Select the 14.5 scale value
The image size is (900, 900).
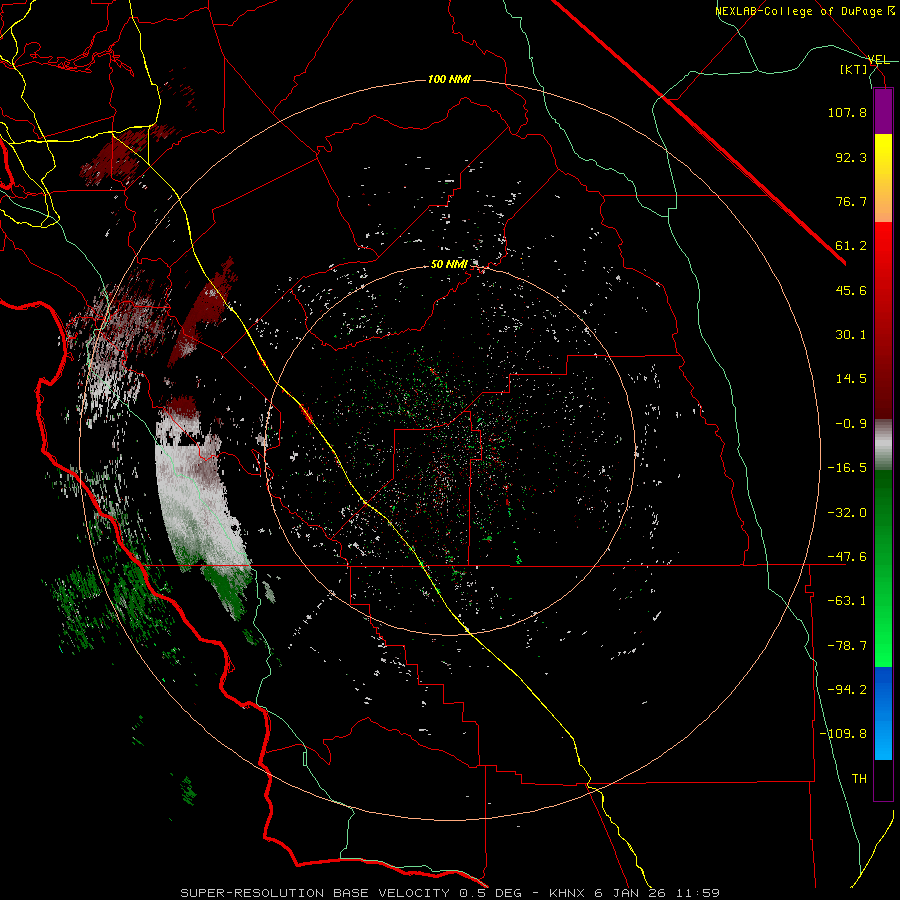tap(851, 379)
